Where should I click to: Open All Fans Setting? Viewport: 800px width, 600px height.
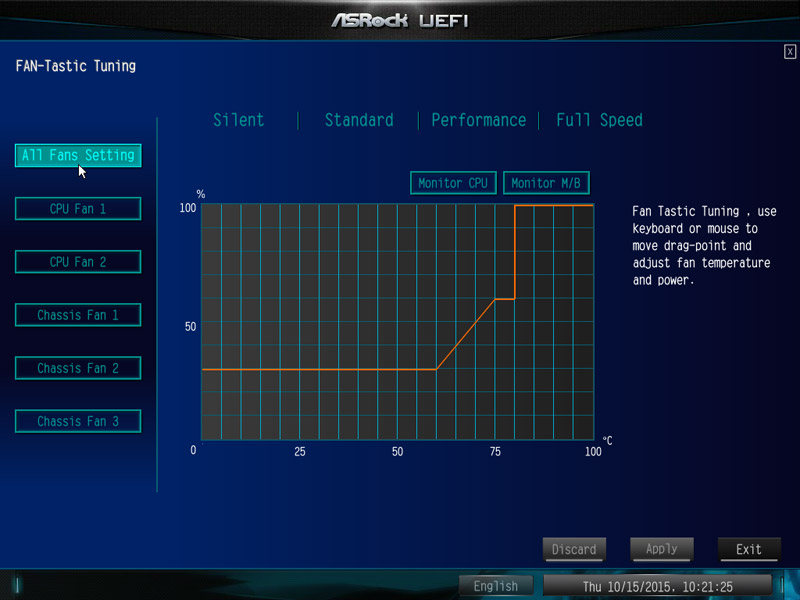point(78,155)
